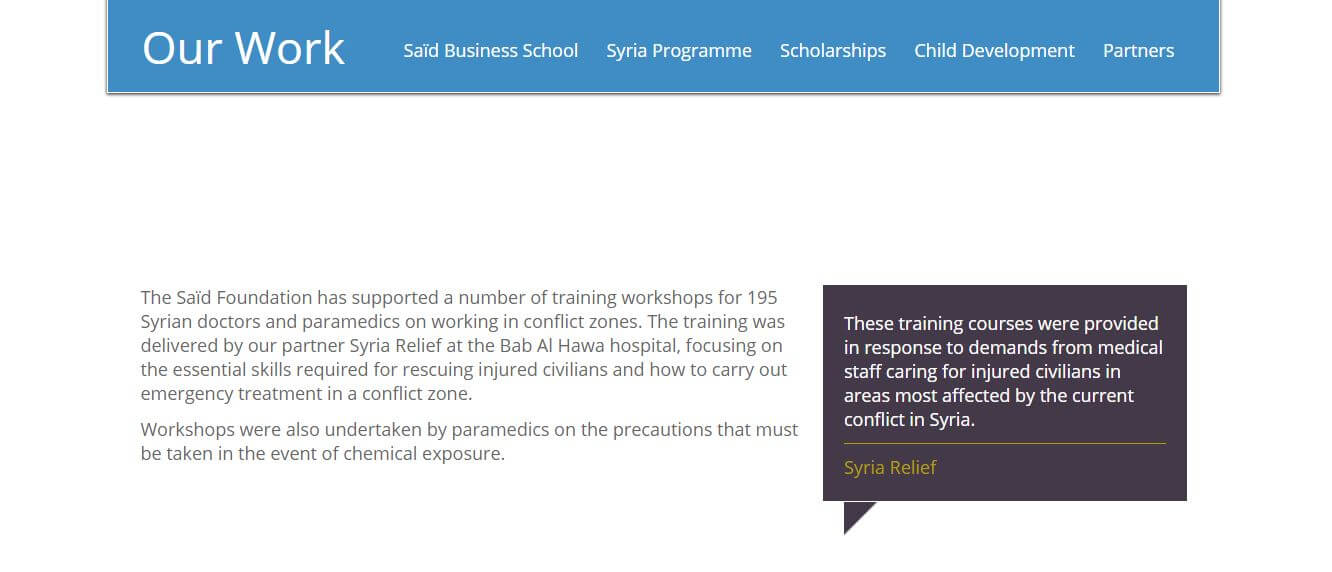Viewport: 1332px width, 572px height.
Task: Go to the Syria Programme section
Action: [679, 50]
